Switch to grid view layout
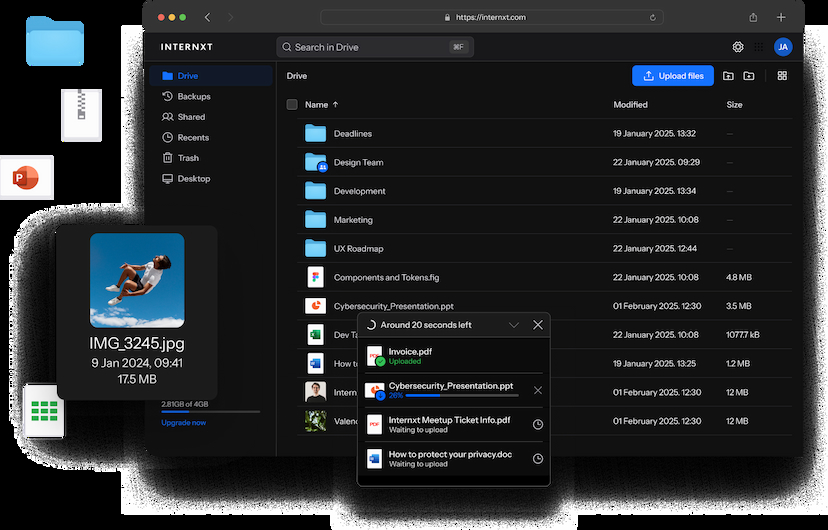 782,76
